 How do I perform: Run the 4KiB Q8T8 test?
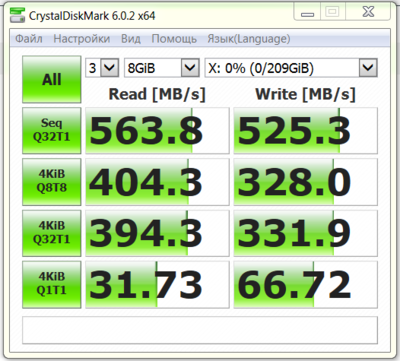(52, 182)
